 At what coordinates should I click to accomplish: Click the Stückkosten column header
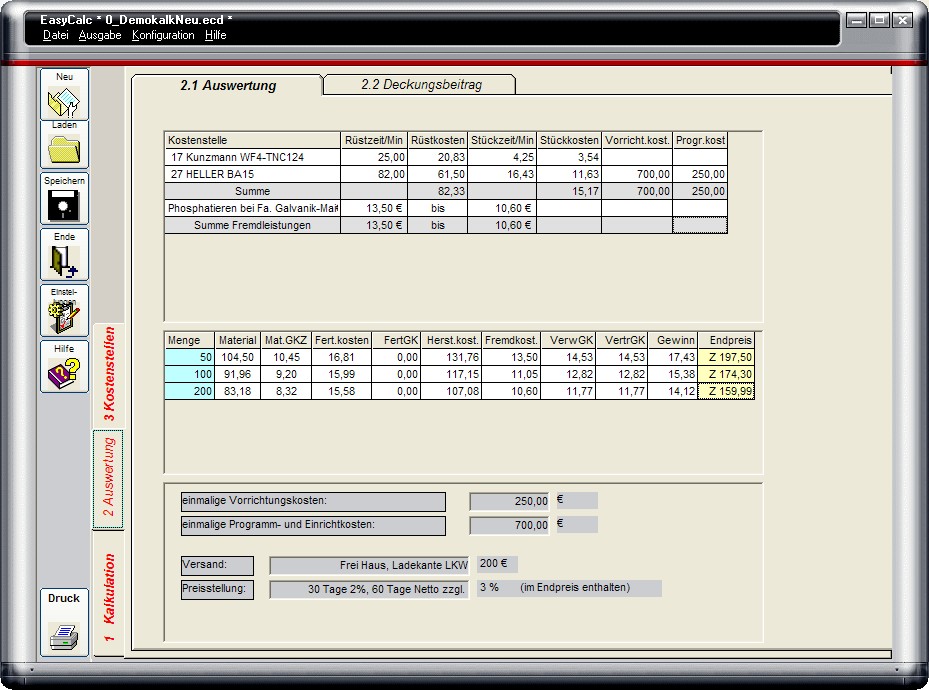click(569, 140)
